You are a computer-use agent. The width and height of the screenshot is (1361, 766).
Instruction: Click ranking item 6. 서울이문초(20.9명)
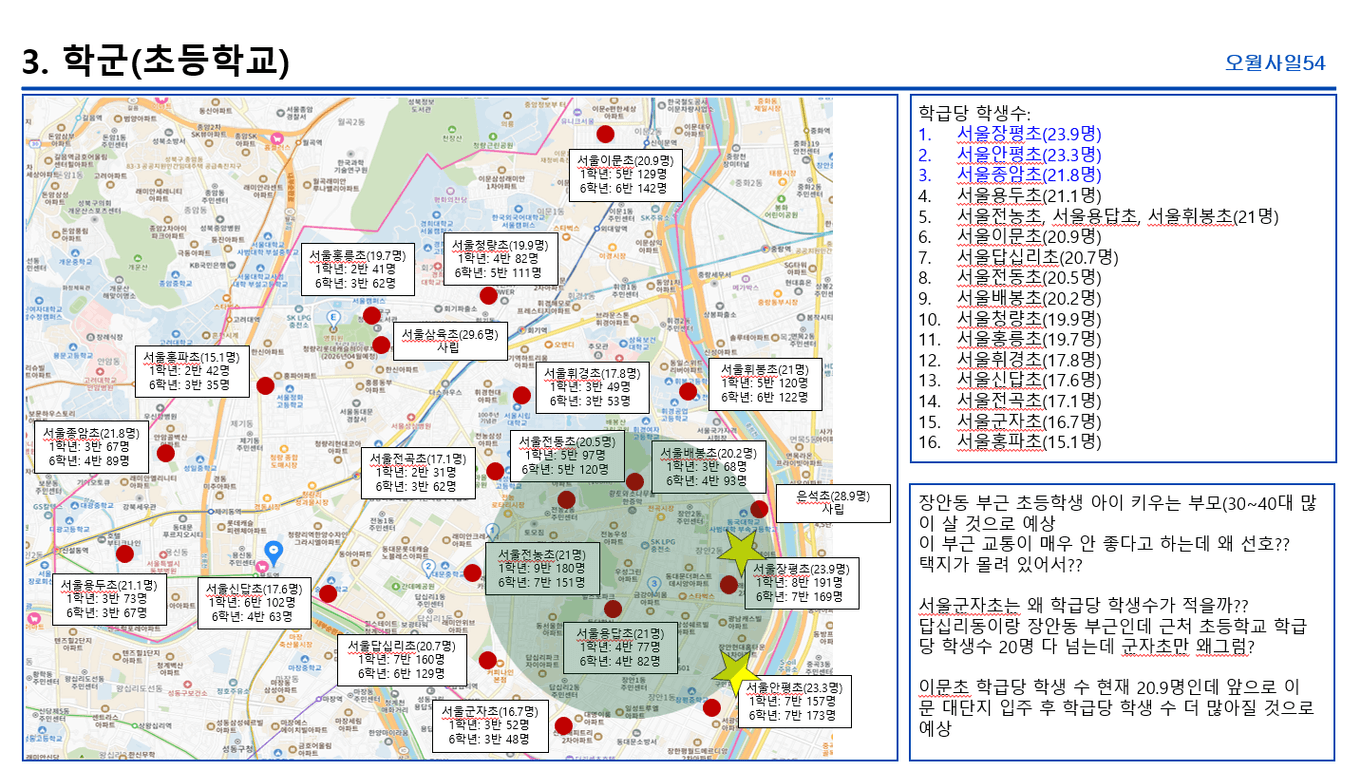click(x=1009, y=236)
